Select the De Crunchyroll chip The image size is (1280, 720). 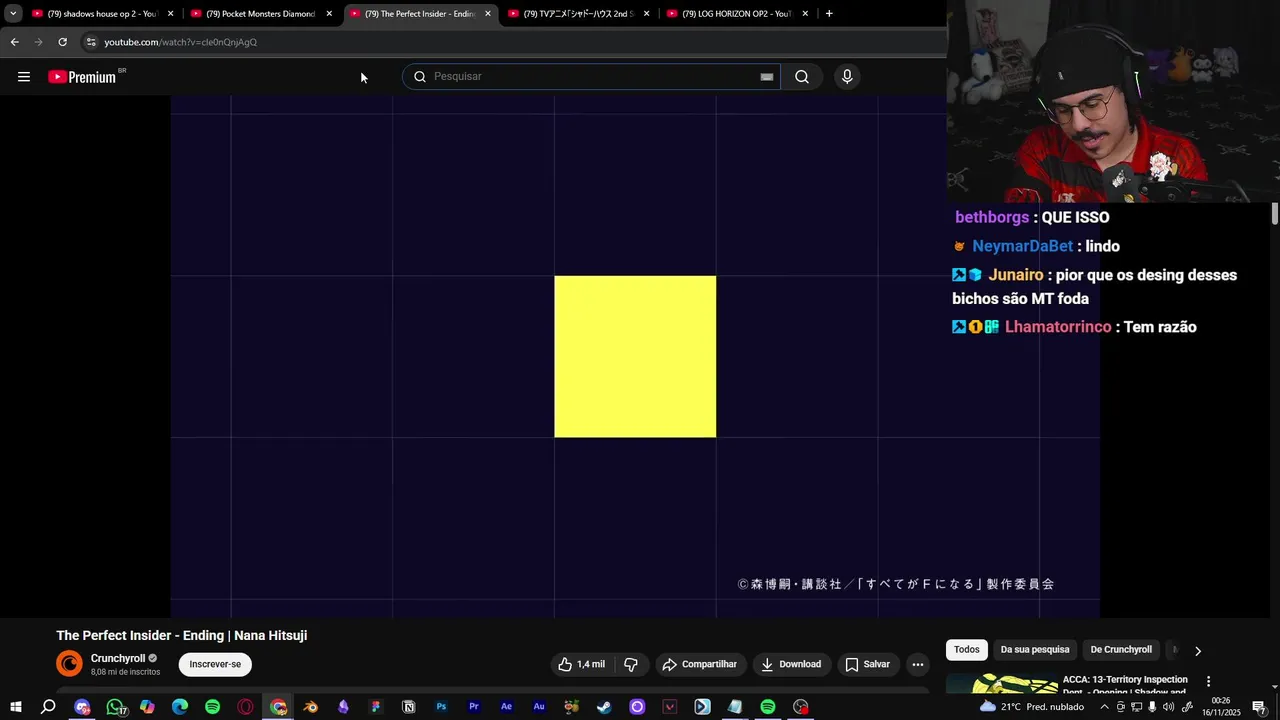click(x=1121, y=650)
